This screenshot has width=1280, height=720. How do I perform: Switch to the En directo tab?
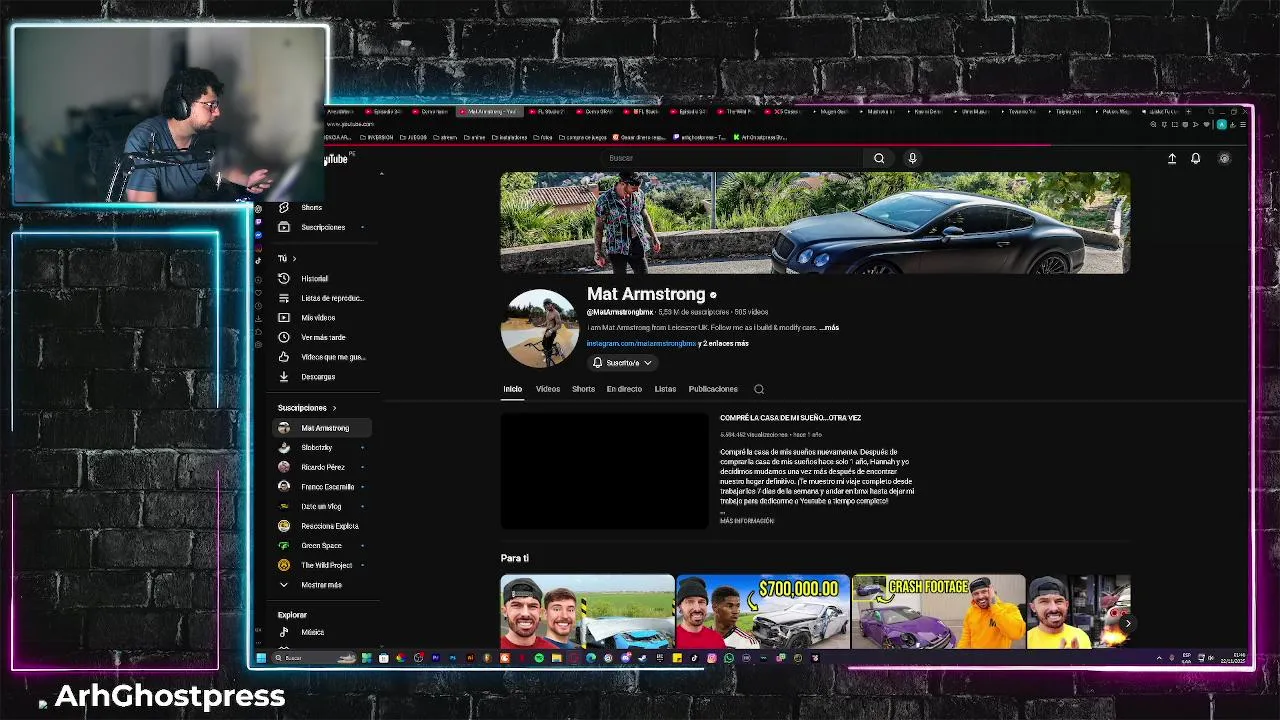click(624, 389)
